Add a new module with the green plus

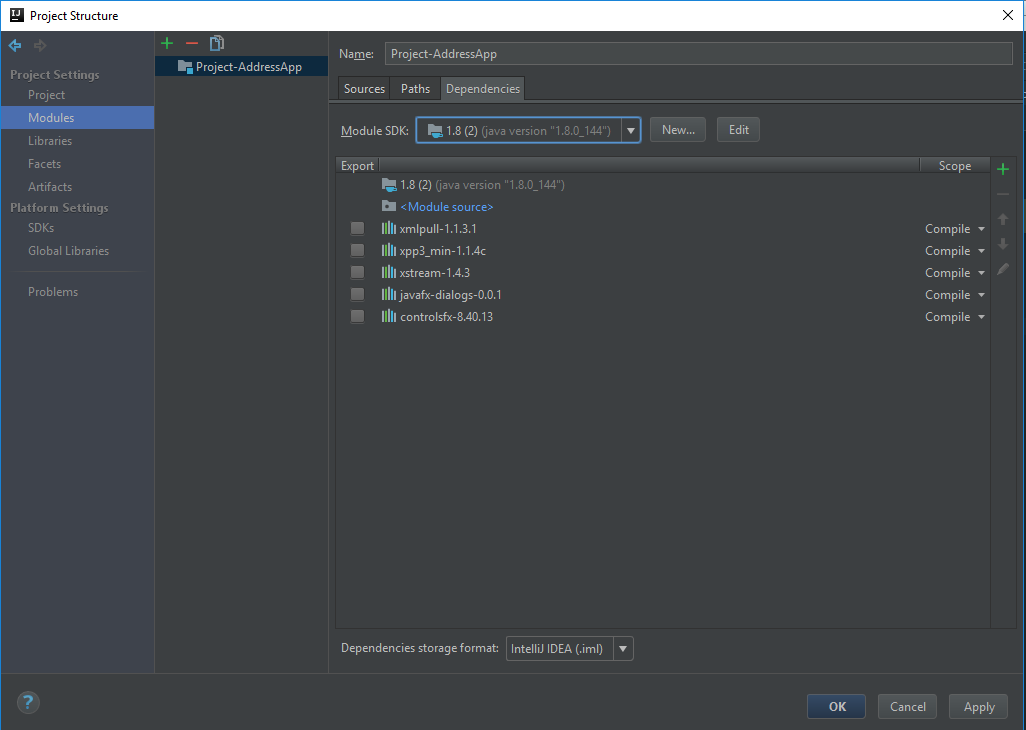pos(166,43)
